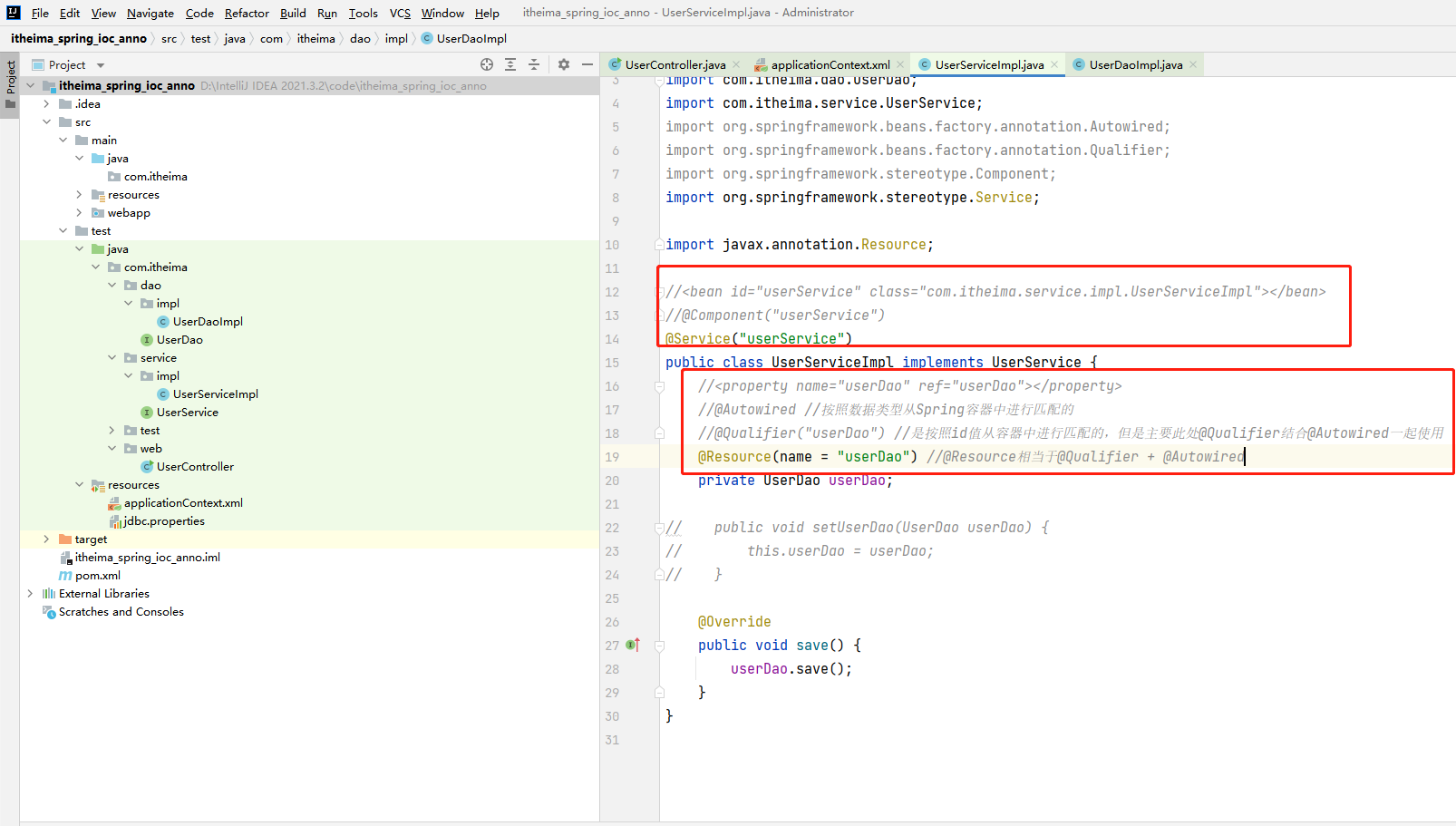Image resolution: width=1456 pixels, height=826 pixels.
Task: Fold the import block at line 10
Action: tap(660, 245)
